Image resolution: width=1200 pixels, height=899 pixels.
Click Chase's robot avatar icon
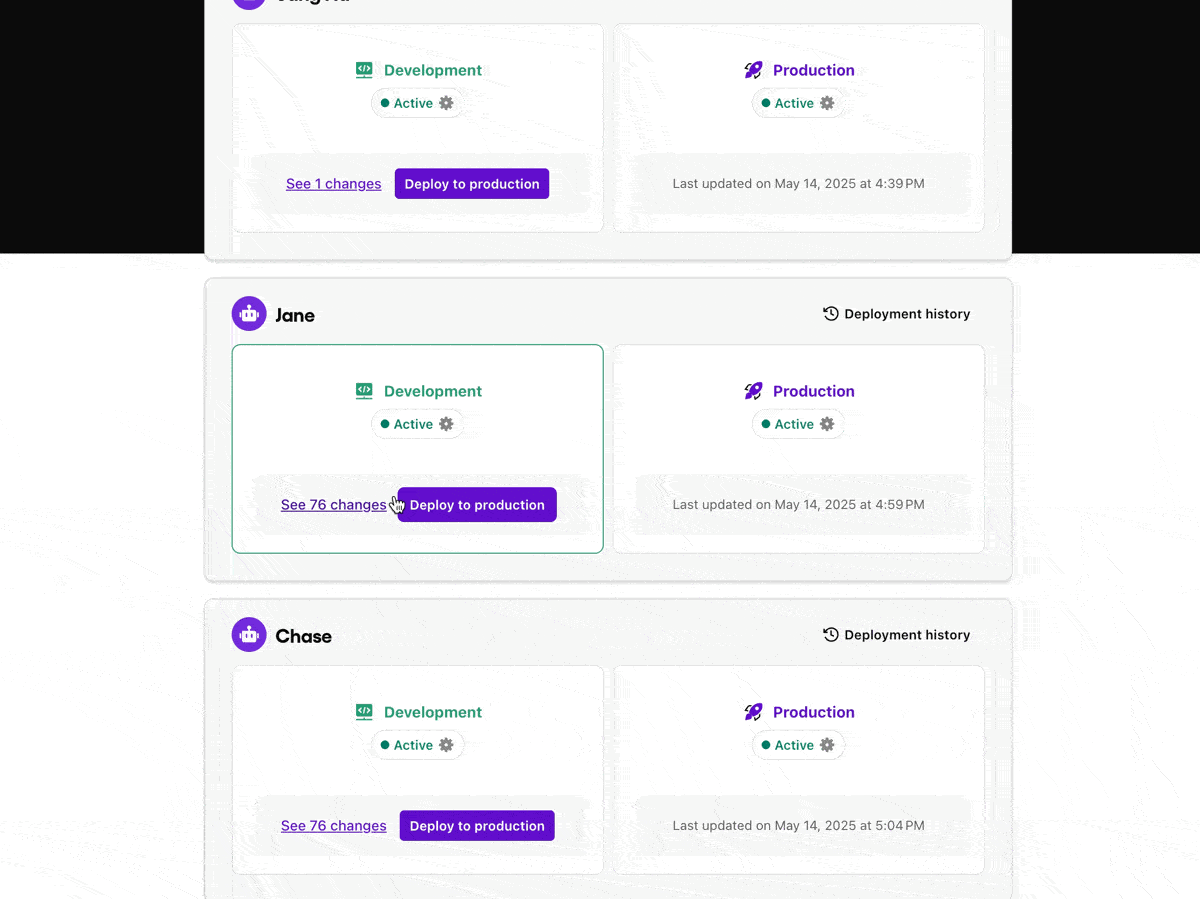pos(248,634)
